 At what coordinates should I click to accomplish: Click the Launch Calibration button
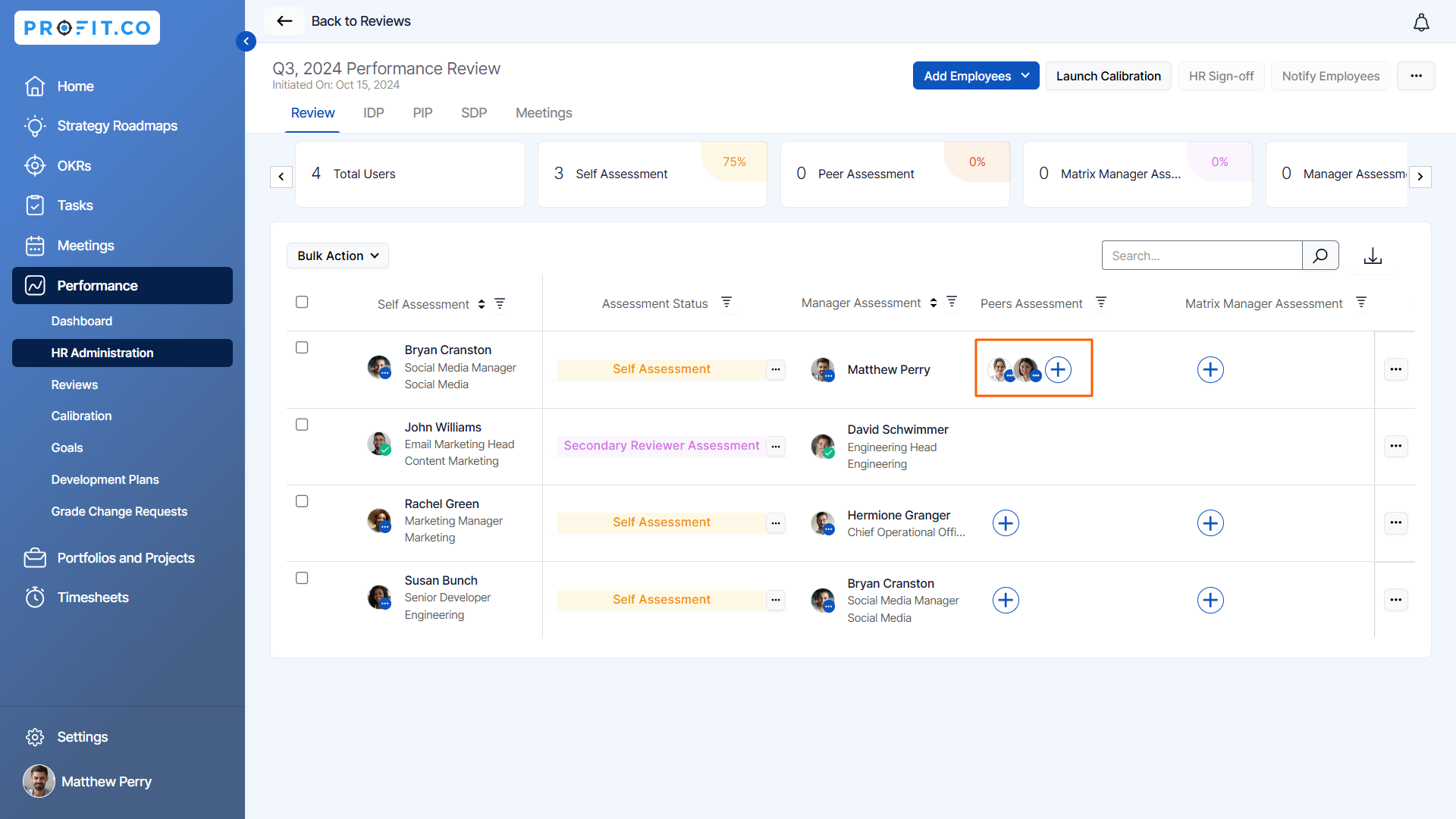coord(1108,76)
